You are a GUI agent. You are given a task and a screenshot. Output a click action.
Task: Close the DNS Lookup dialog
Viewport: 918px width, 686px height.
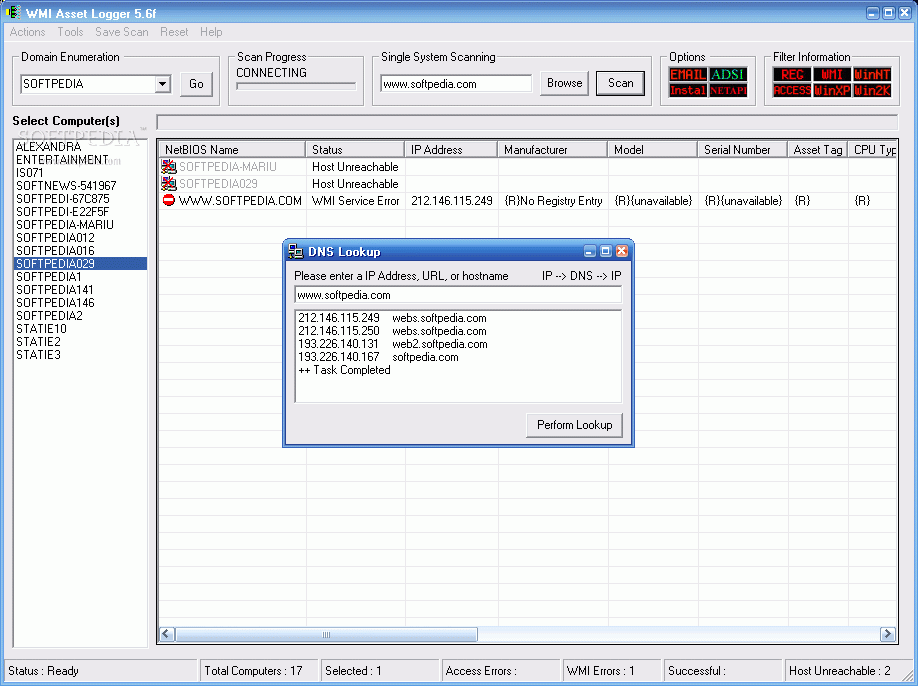click(622, 251)
